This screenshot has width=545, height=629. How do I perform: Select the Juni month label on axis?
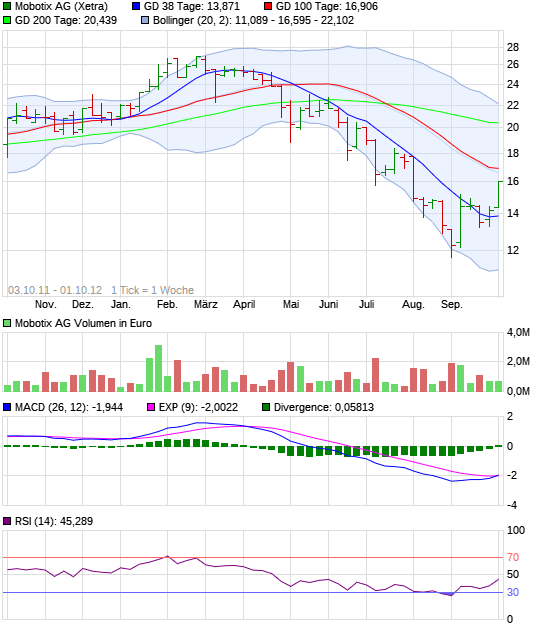tap(328, 304)
